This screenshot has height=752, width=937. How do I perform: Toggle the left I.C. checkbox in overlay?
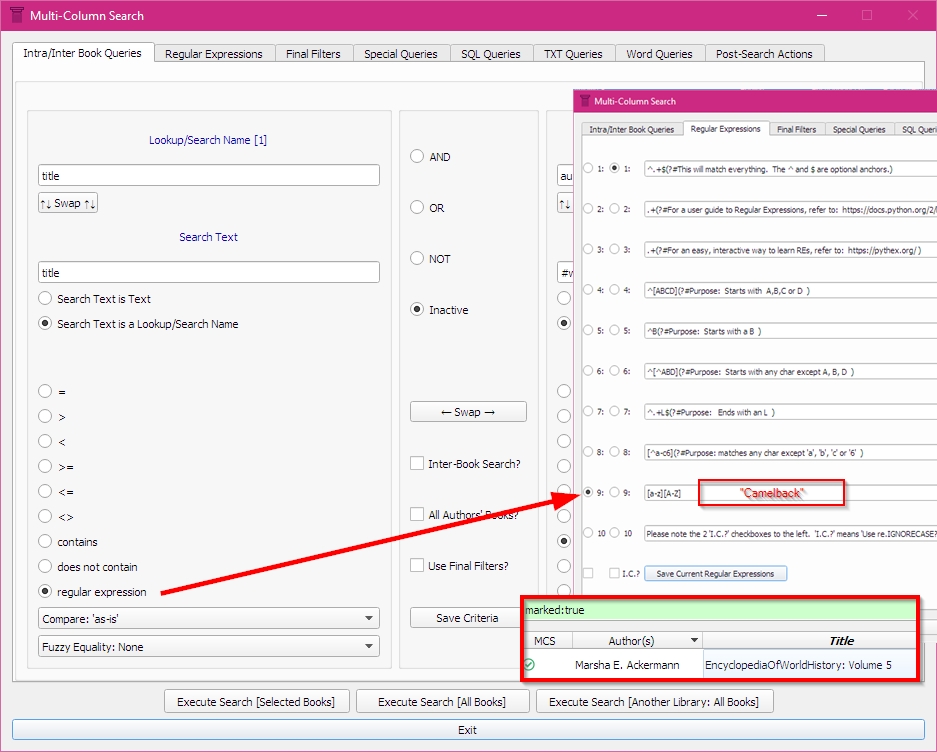[588, 573]
